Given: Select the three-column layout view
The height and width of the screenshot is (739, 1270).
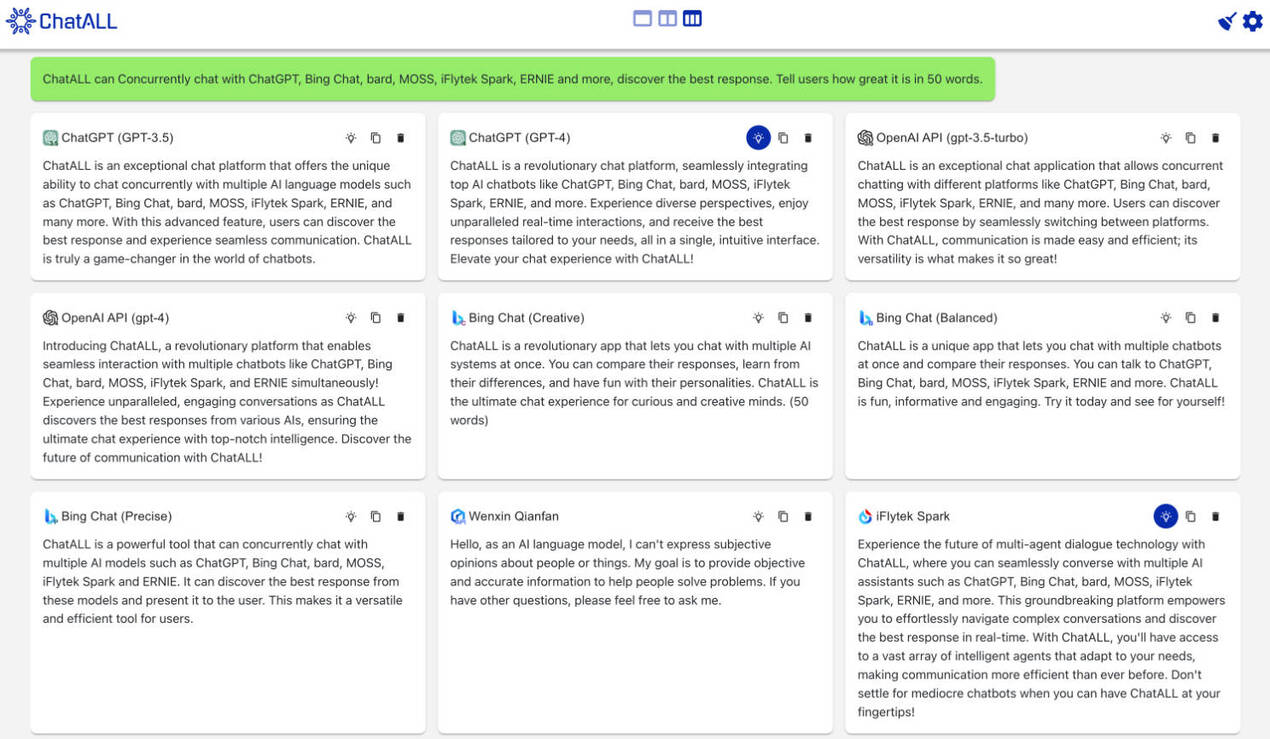Looking at the screenshot, I should point(692,19).
